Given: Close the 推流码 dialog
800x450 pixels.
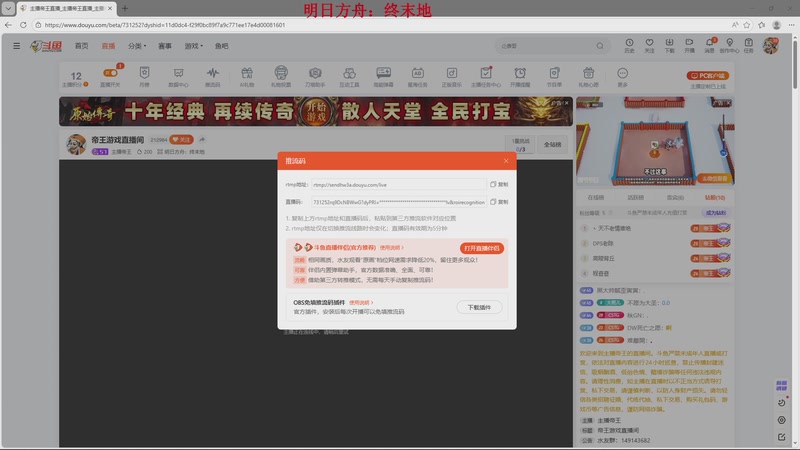Looking at the screenshot, I should [x=506, y=161].
